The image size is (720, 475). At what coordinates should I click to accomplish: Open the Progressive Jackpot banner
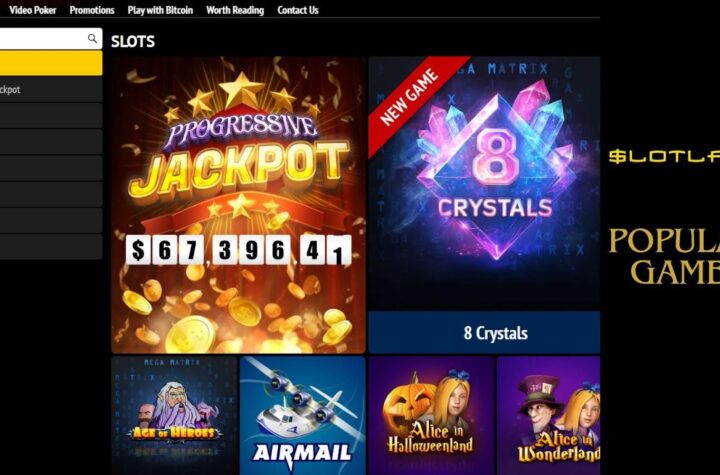point(238,205)
